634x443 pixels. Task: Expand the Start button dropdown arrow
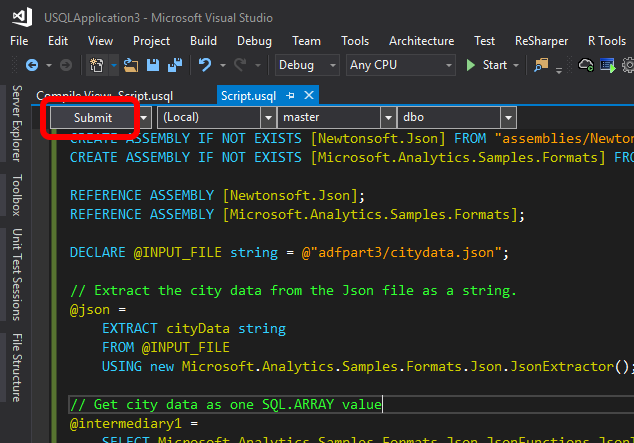coord(516,65)
